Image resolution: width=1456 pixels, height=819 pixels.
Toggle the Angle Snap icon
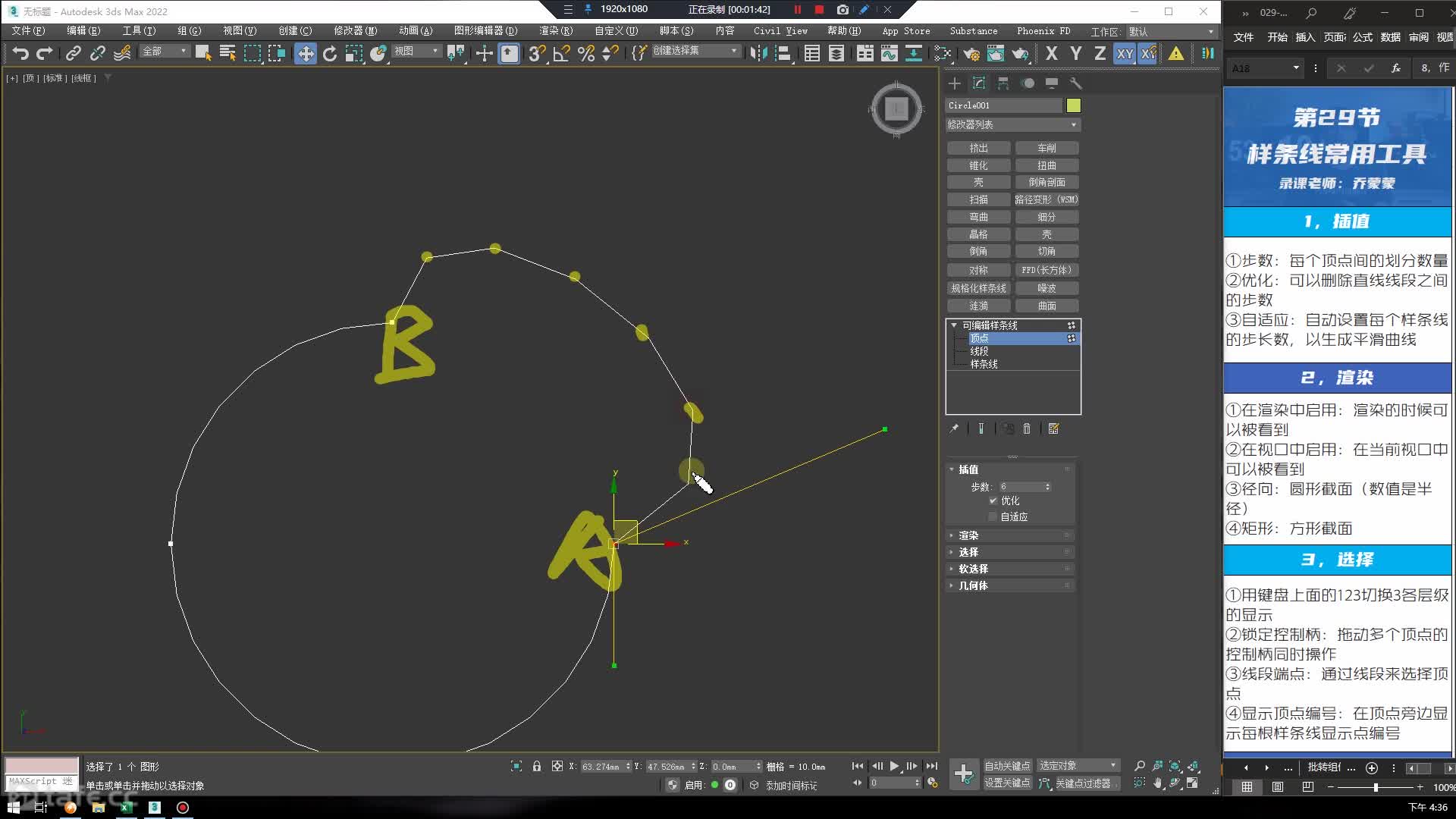pos(561,53)
